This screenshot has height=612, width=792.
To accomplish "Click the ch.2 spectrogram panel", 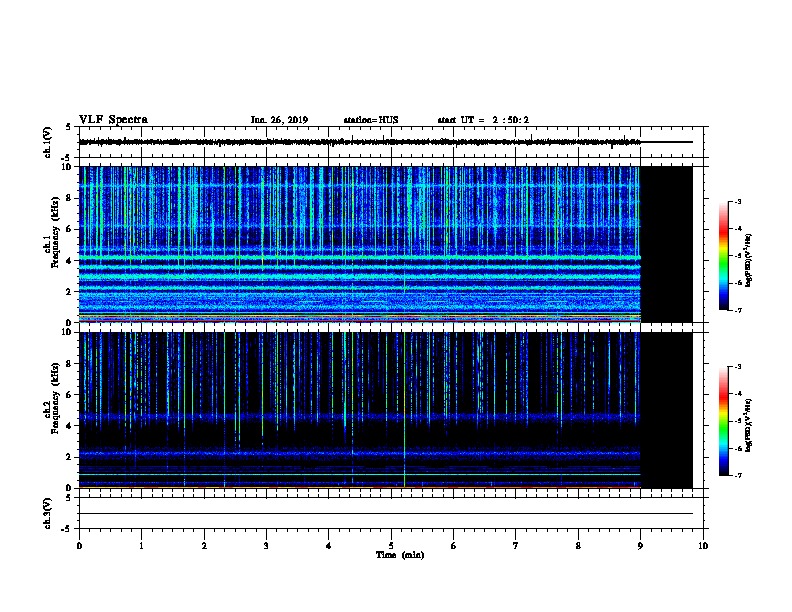I will pos(385,410).
